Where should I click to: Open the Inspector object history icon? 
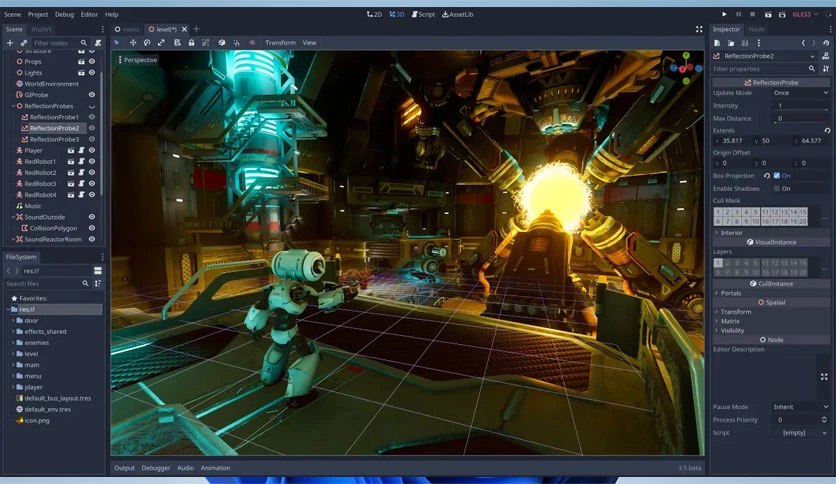tap(826, 43)
